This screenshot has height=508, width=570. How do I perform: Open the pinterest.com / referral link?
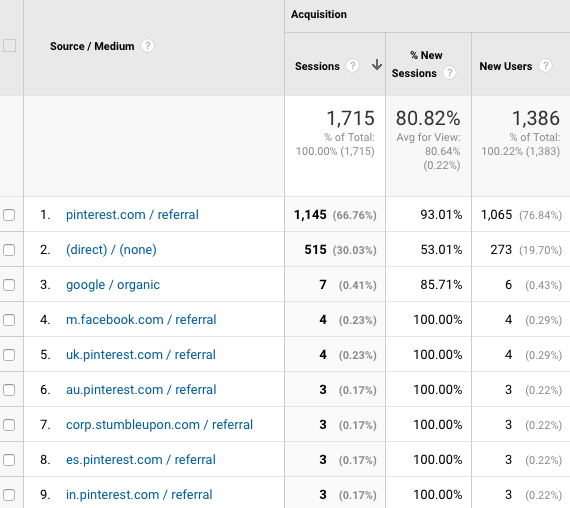point(132,215)
